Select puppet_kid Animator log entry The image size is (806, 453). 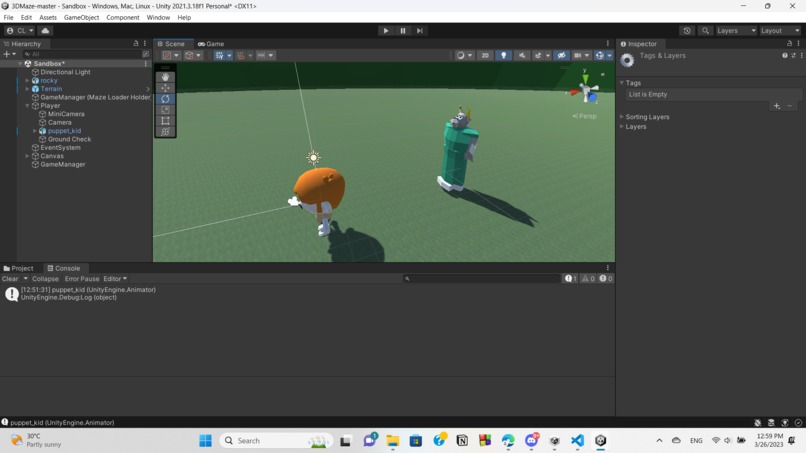[x=307, y=294]
